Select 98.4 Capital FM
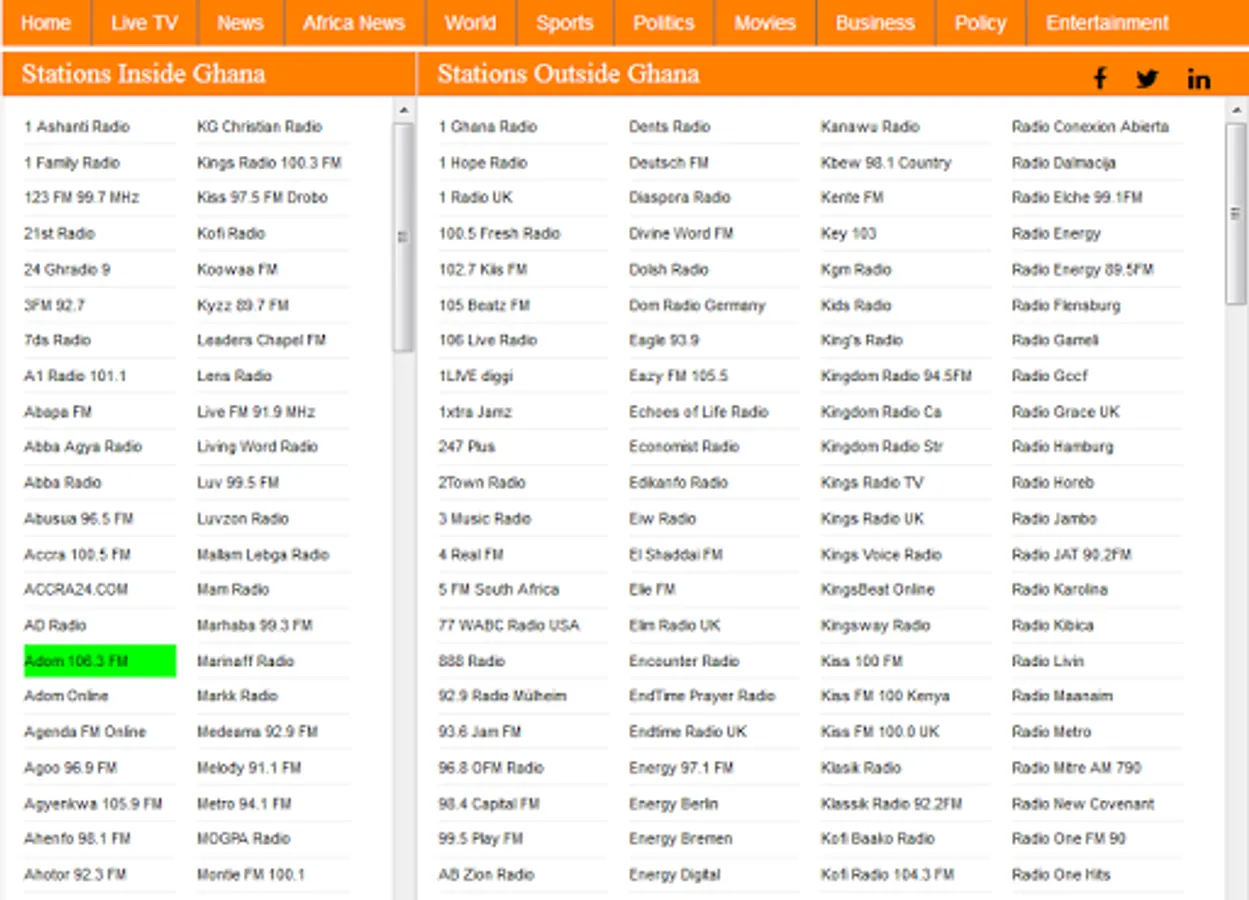 tap(489, 803)
